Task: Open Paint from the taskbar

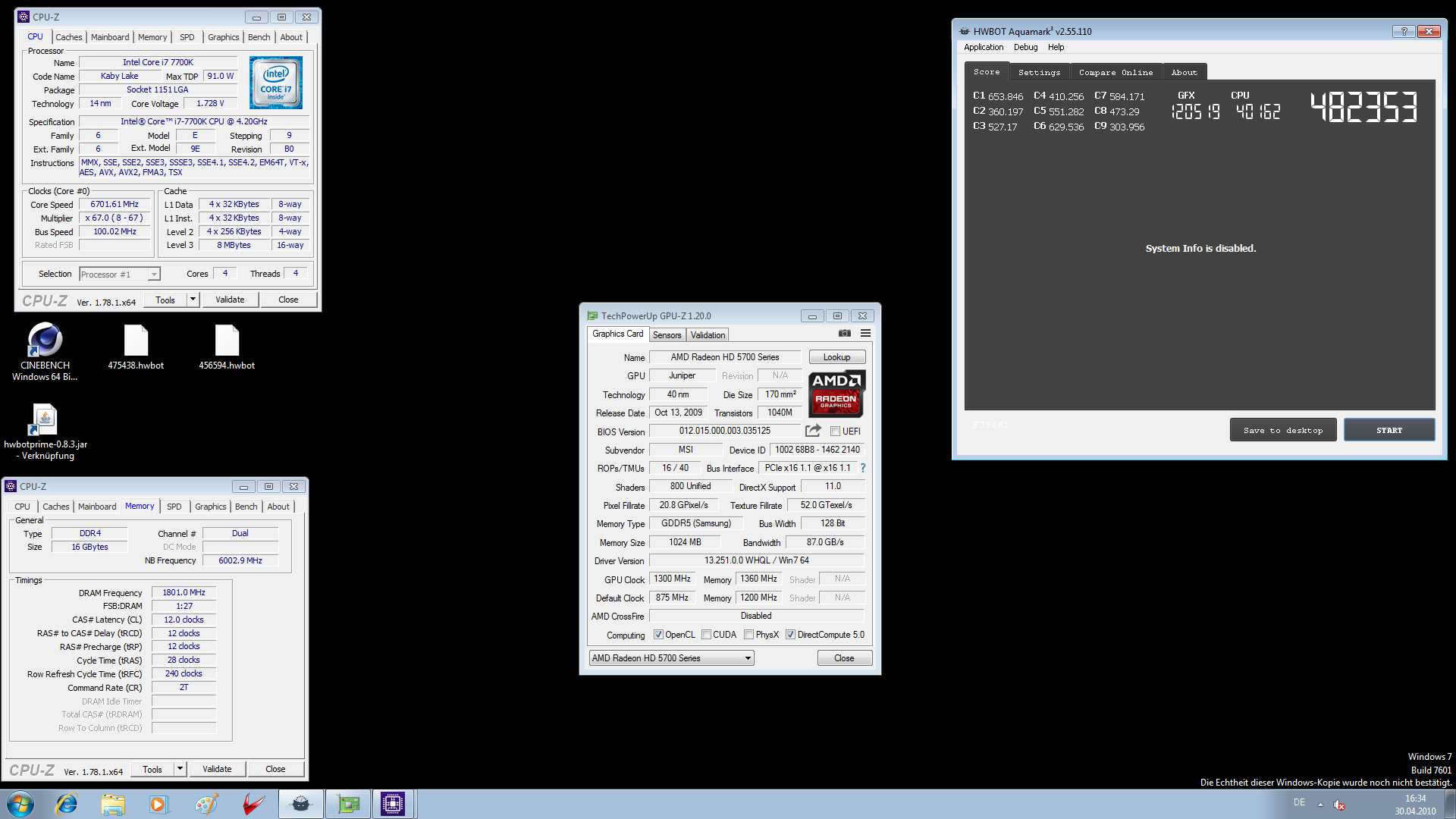Action: pos(206,804)
